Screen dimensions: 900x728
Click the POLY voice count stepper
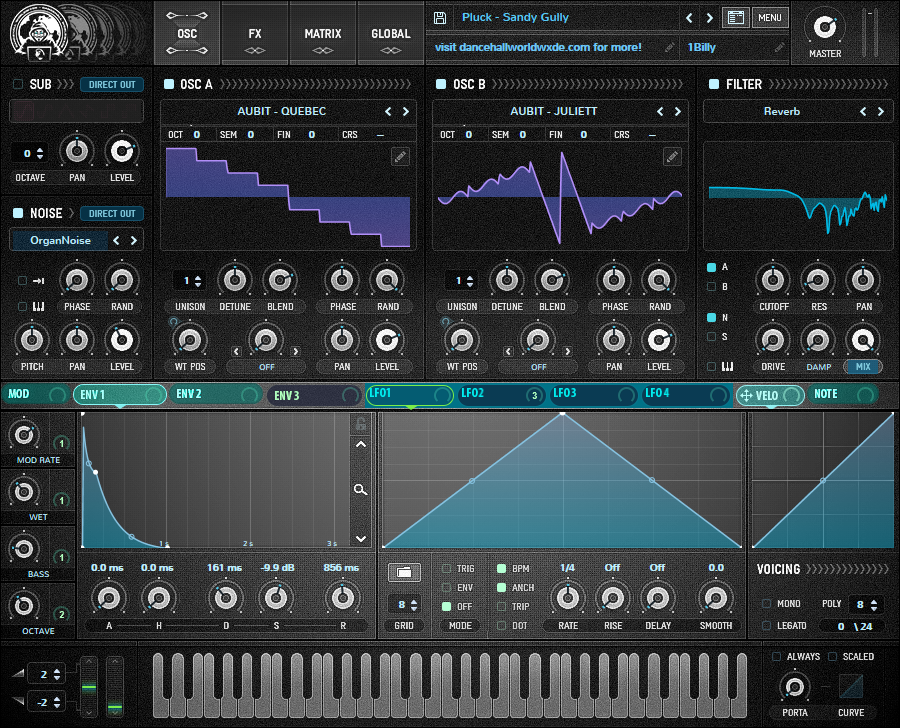pyautogui.click(x=866, y=605)
